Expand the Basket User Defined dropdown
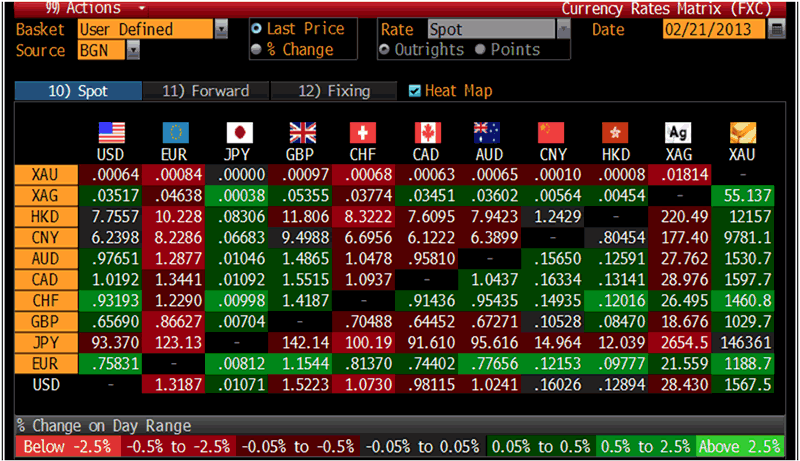800x461 pixels. [x=221, y=30]
